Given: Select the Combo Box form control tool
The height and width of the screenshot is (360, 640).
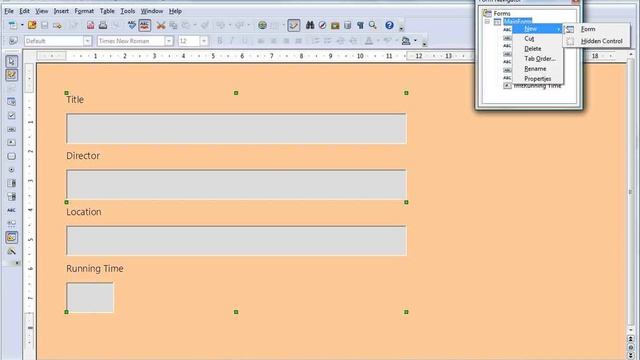Looking at the screenshot, I should point(11,197).
